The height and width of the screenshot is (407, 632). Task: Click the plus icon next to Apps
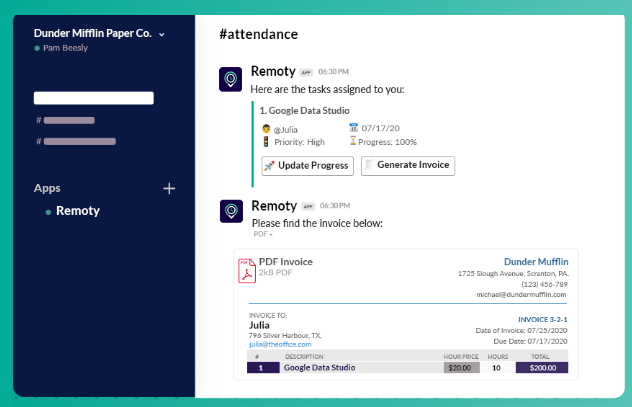169,188
